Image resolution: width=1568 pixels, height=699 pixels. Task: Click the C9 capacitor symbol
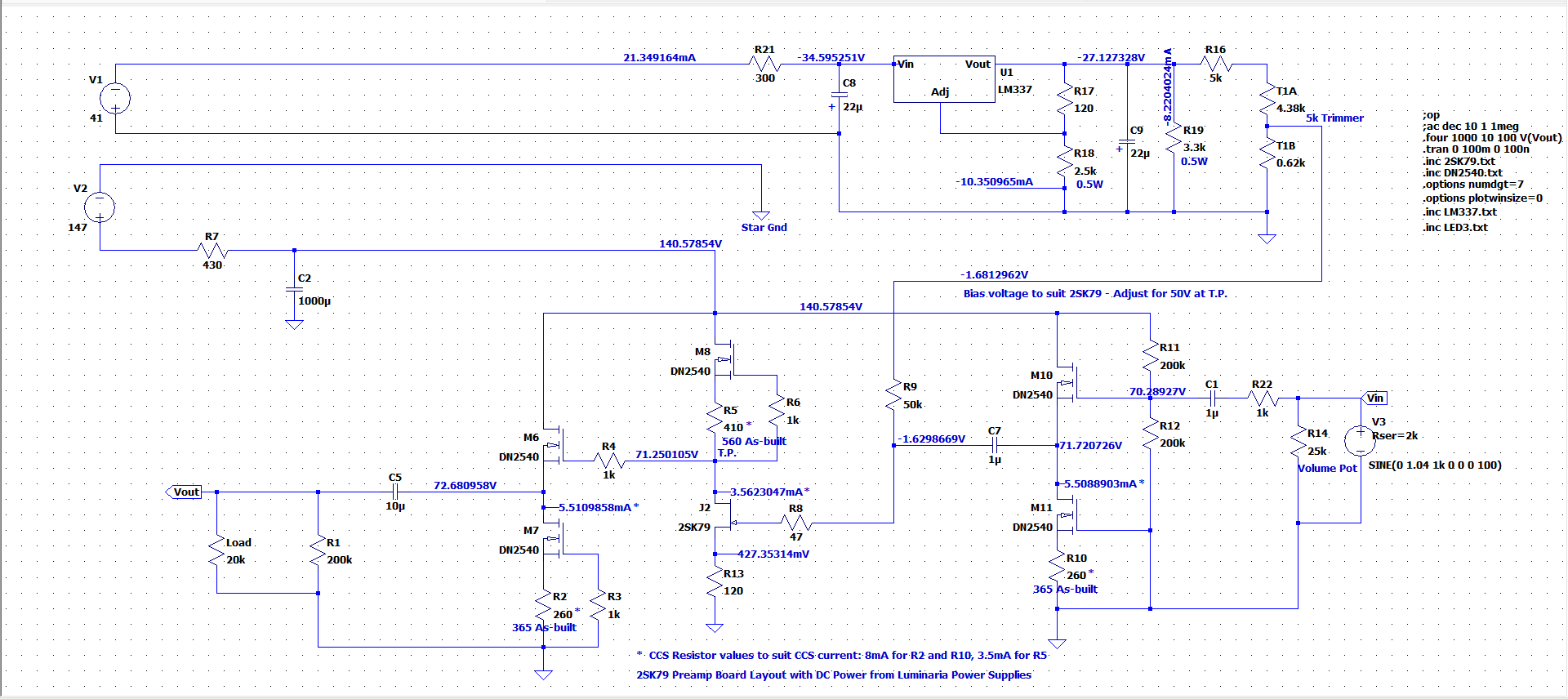(1127, 141)
